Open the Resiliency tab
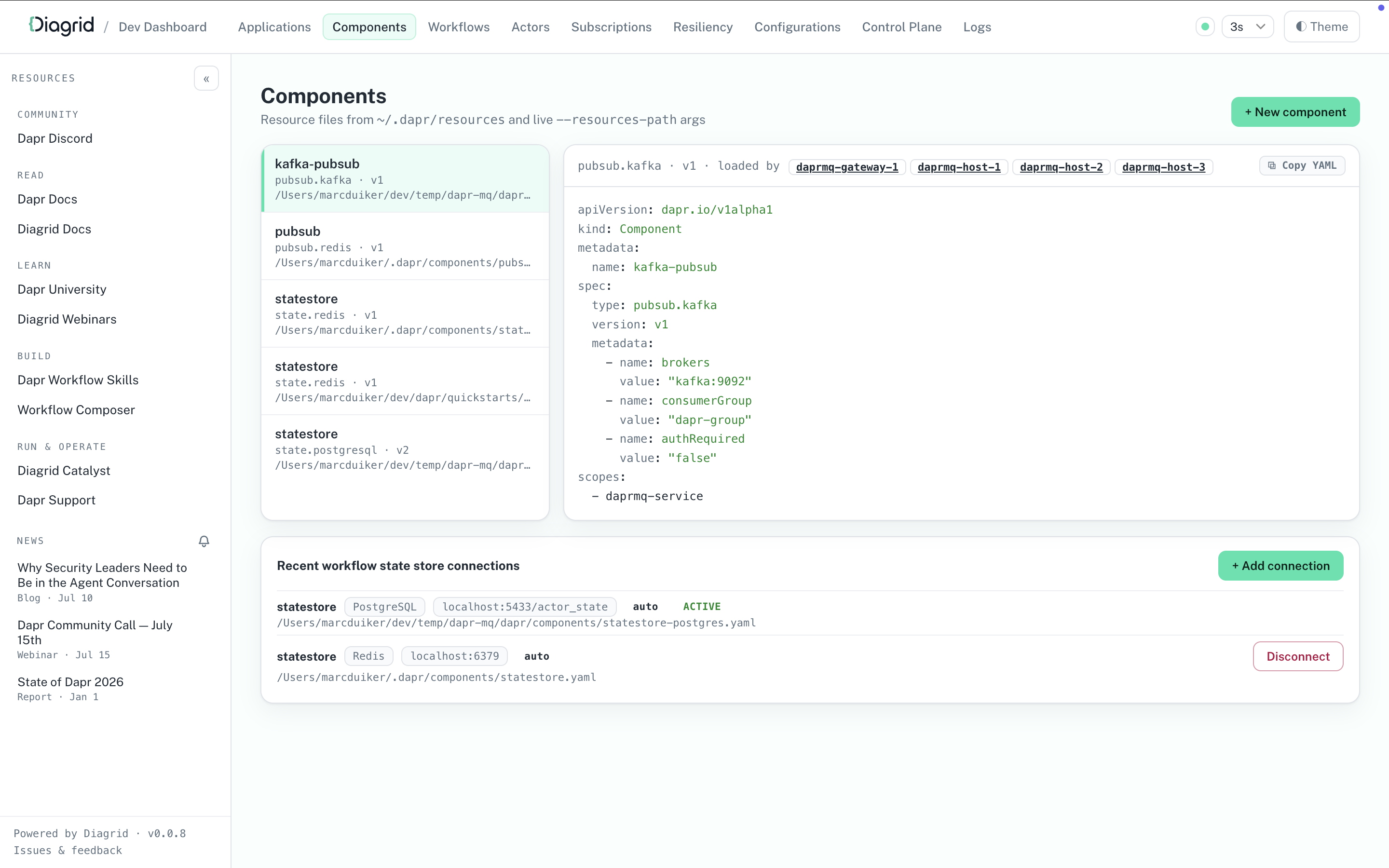The width and height of the screenshot is (1389, 868). pos(703,27)
